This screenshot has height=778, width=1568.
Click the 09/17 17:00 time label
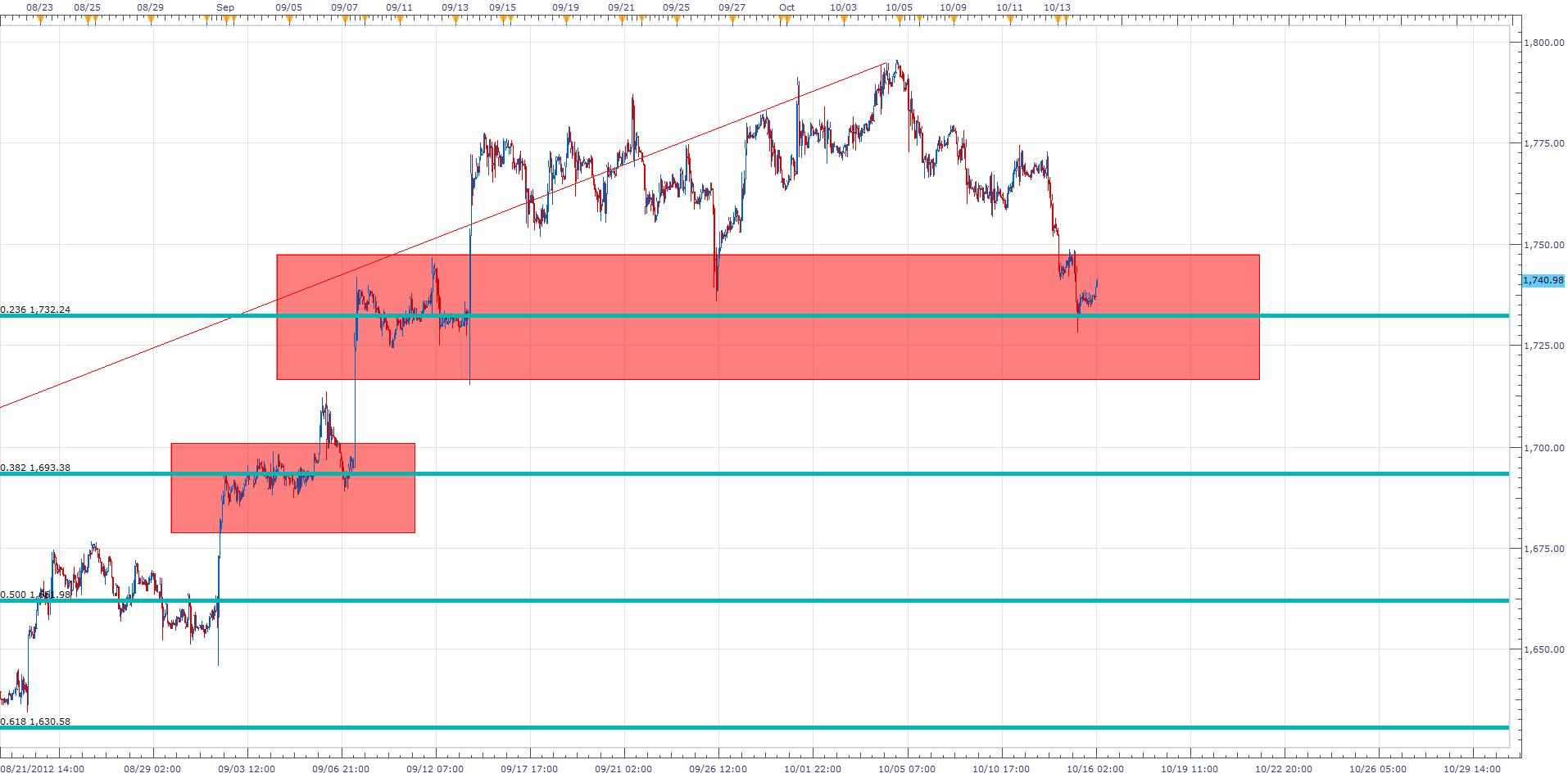(530, 769)
